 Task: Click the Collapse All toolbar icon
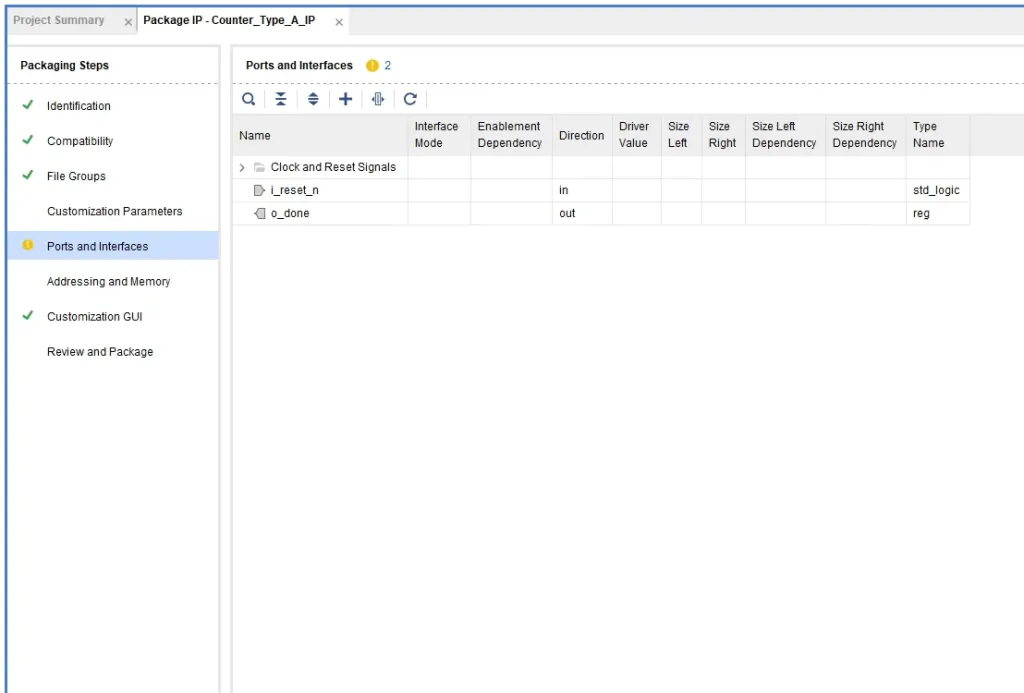pyautogui.click(x=281, y=99)
